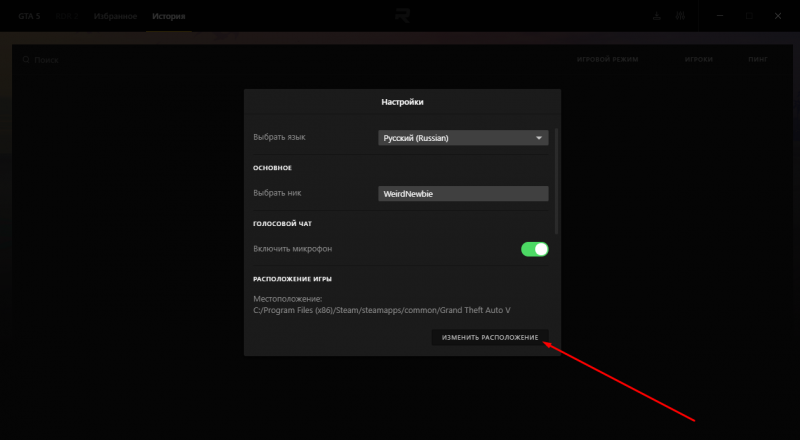This screenshot has width=800, height=440.
Task: Click the arrow on the Русский (Russian) combo box
Action: click(539, 138)
